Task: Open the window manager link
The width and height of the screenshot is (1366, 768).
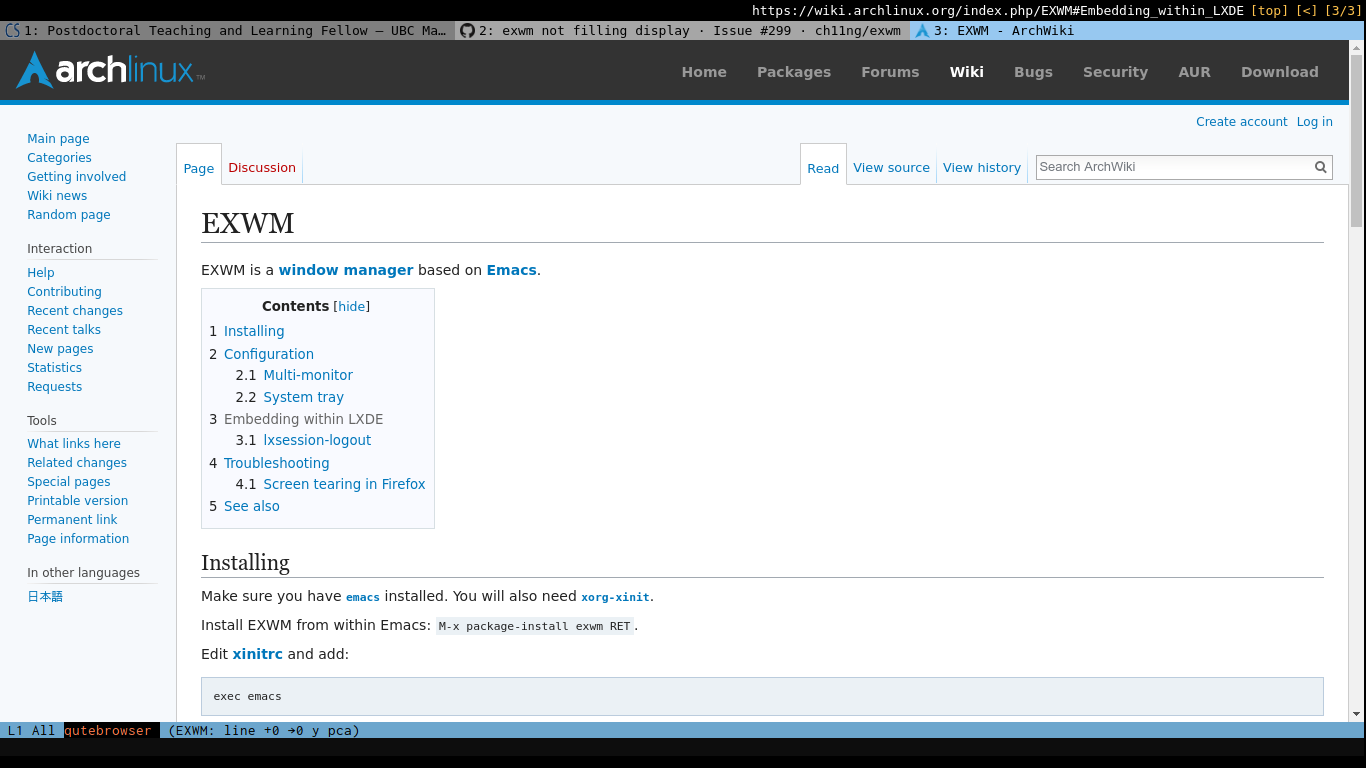Action: coord(346,269)
